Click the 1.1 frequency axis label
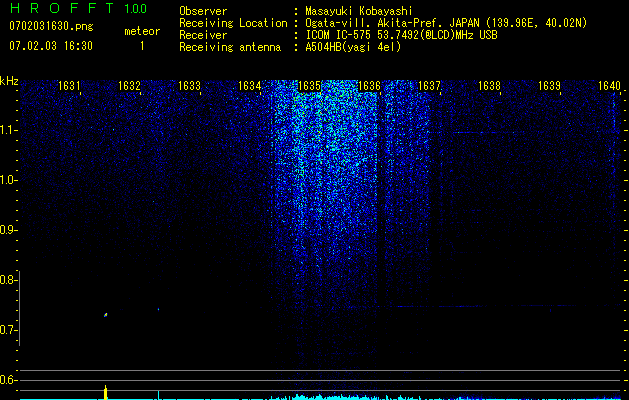 tap(8, 130)
